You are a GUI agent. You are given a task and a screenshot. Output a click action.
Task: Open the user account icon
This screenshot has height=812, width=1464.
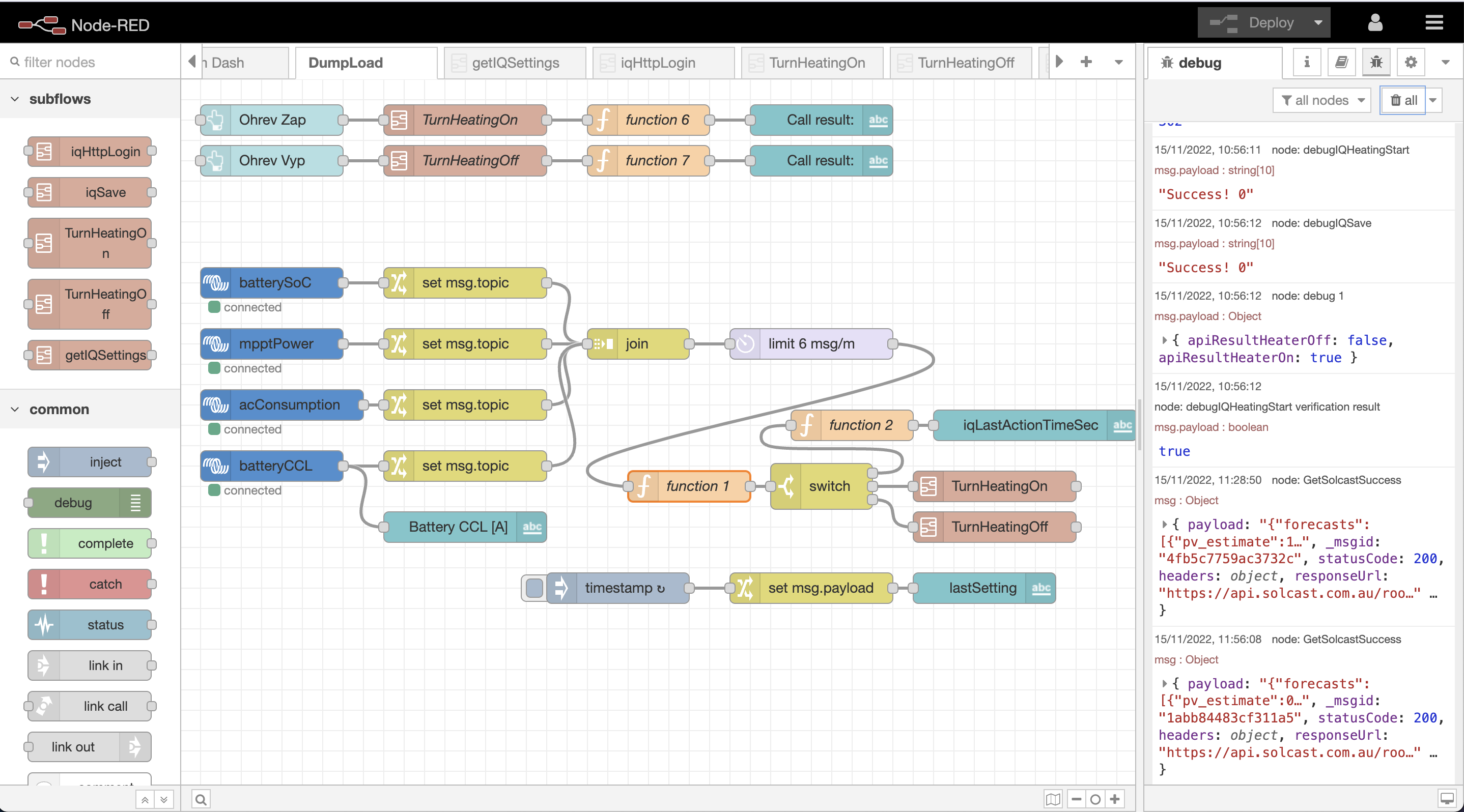[1375, 23]
